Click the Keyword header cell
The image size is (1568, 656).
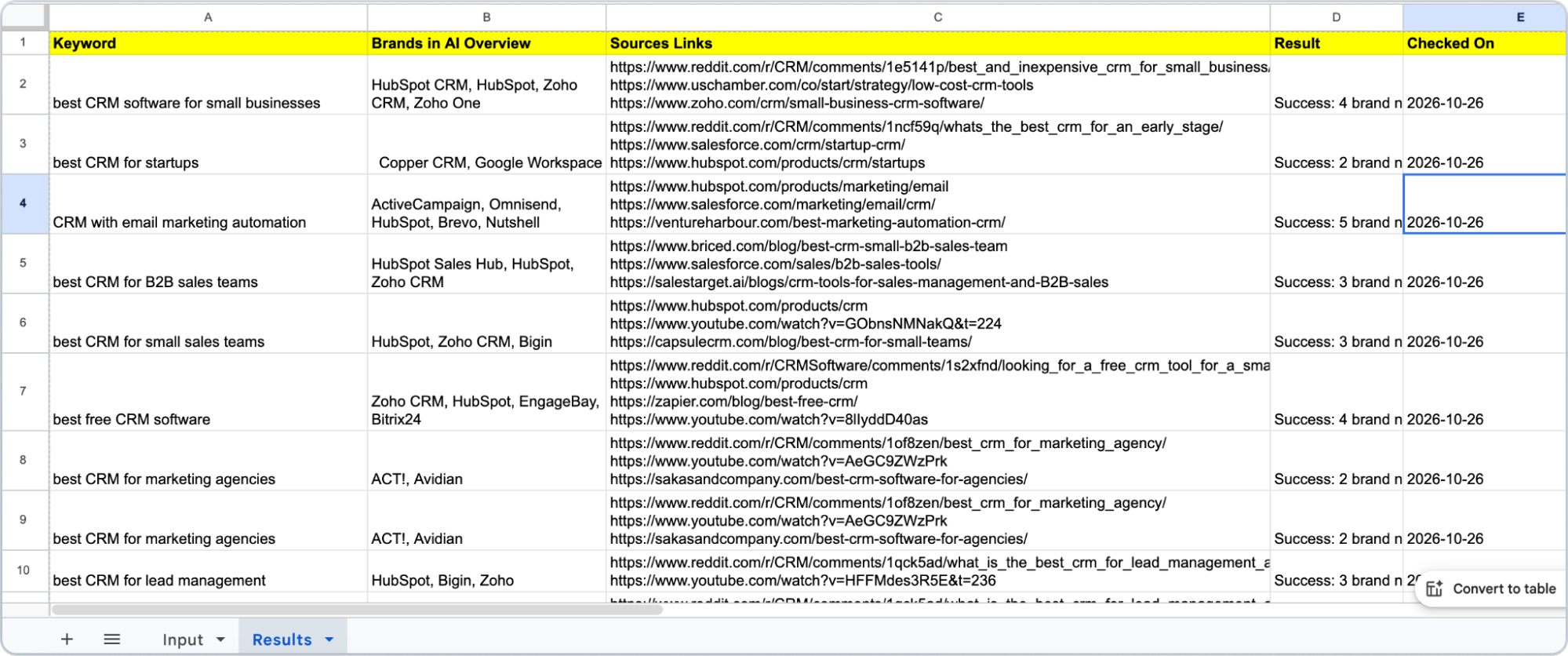[208, 43]
